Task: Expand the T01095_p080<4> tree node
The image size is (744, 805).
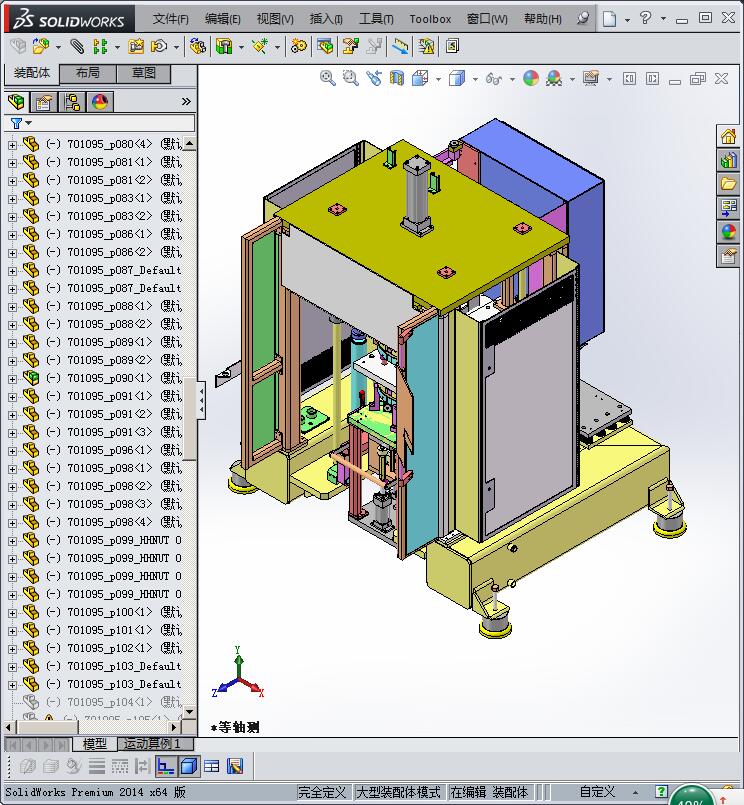Action: pos(12,145)
